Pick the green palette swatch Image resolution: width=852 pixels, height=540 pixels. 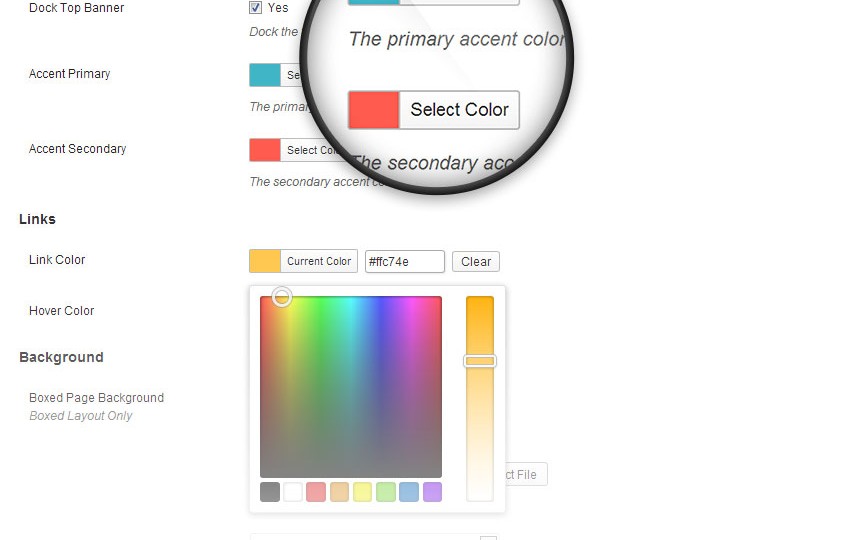386,492
